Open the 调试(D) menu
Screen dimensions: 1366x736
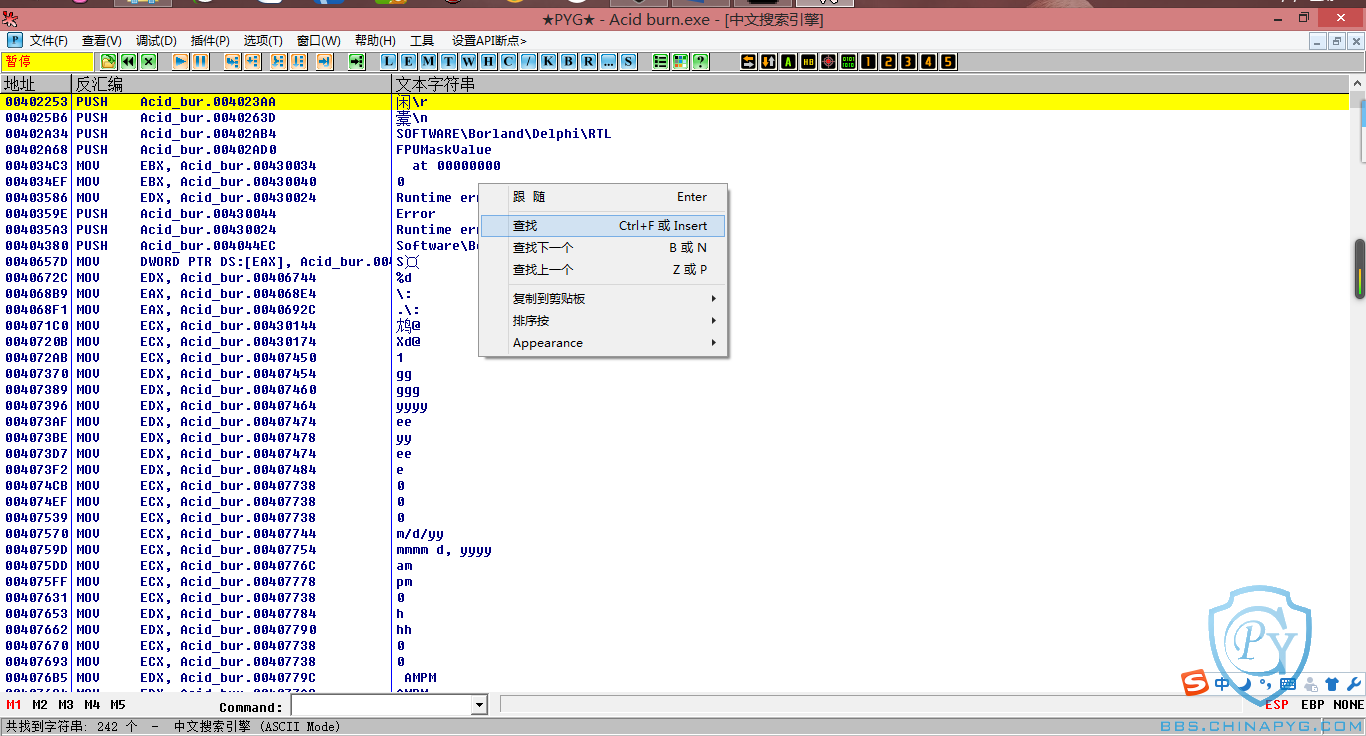coord(156,40)
